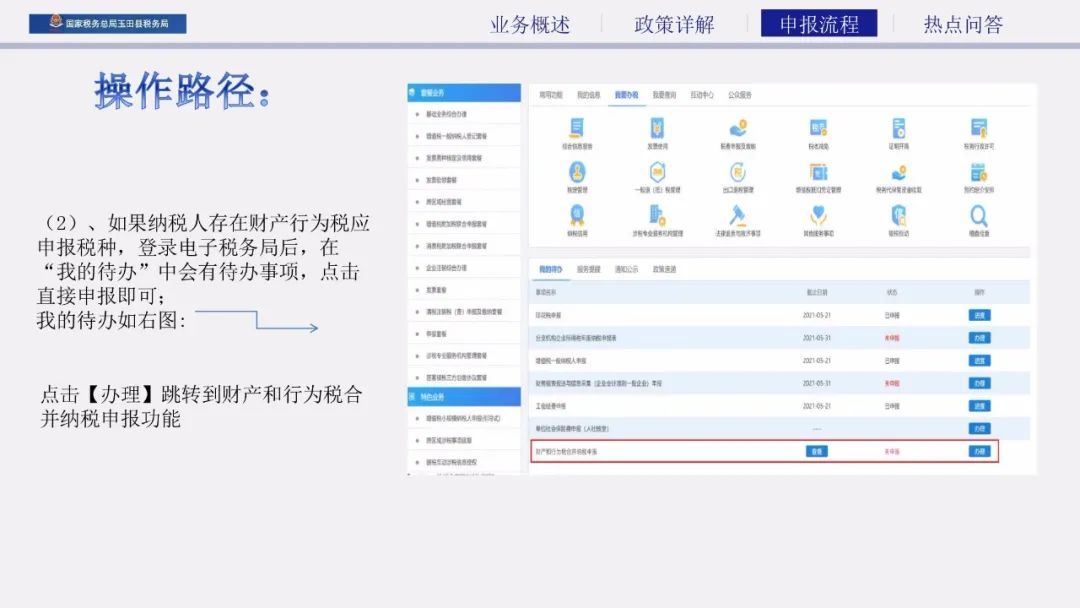
Task: Open the 增值税抵扣凭证管理 icon
Action: tap(818, 172)
